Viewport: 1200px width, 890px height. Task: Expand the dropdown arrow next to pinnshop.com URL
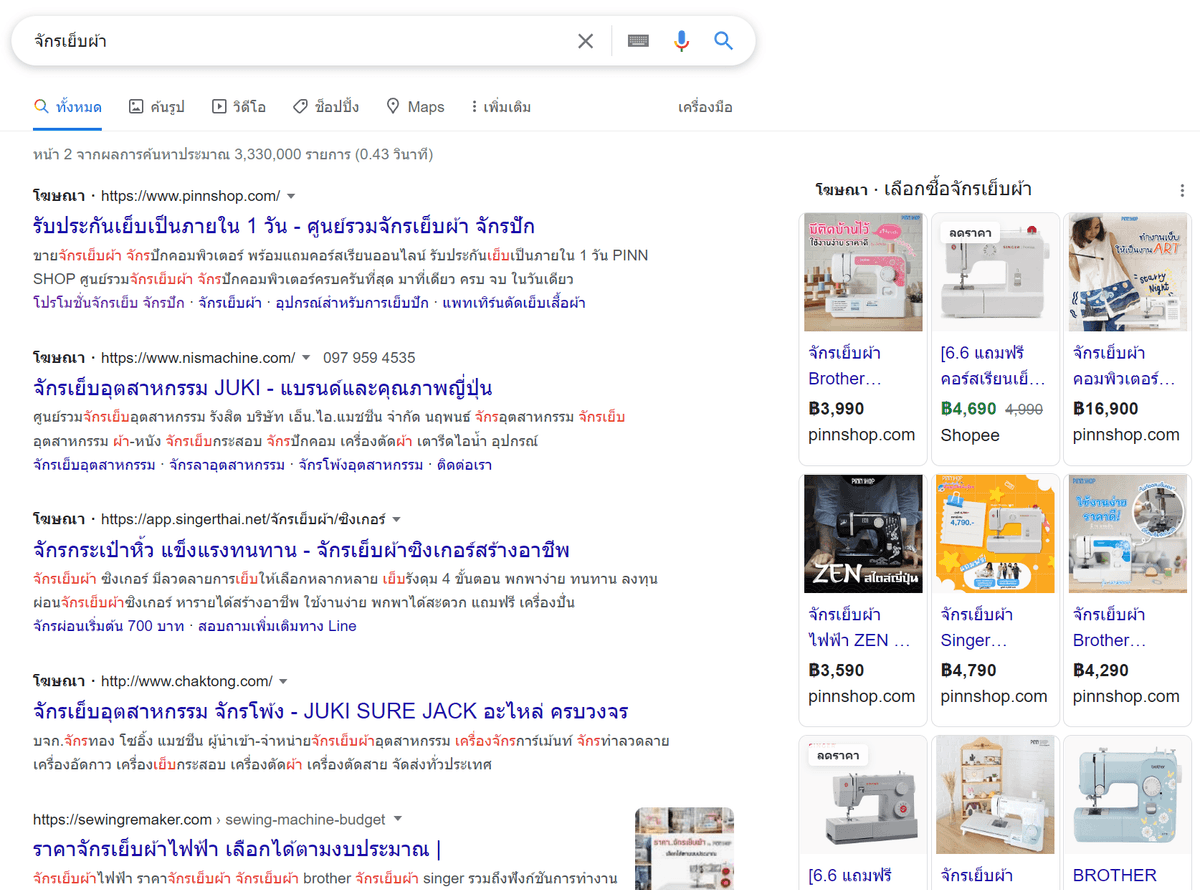pyautogui.click(x=291, y=196)
